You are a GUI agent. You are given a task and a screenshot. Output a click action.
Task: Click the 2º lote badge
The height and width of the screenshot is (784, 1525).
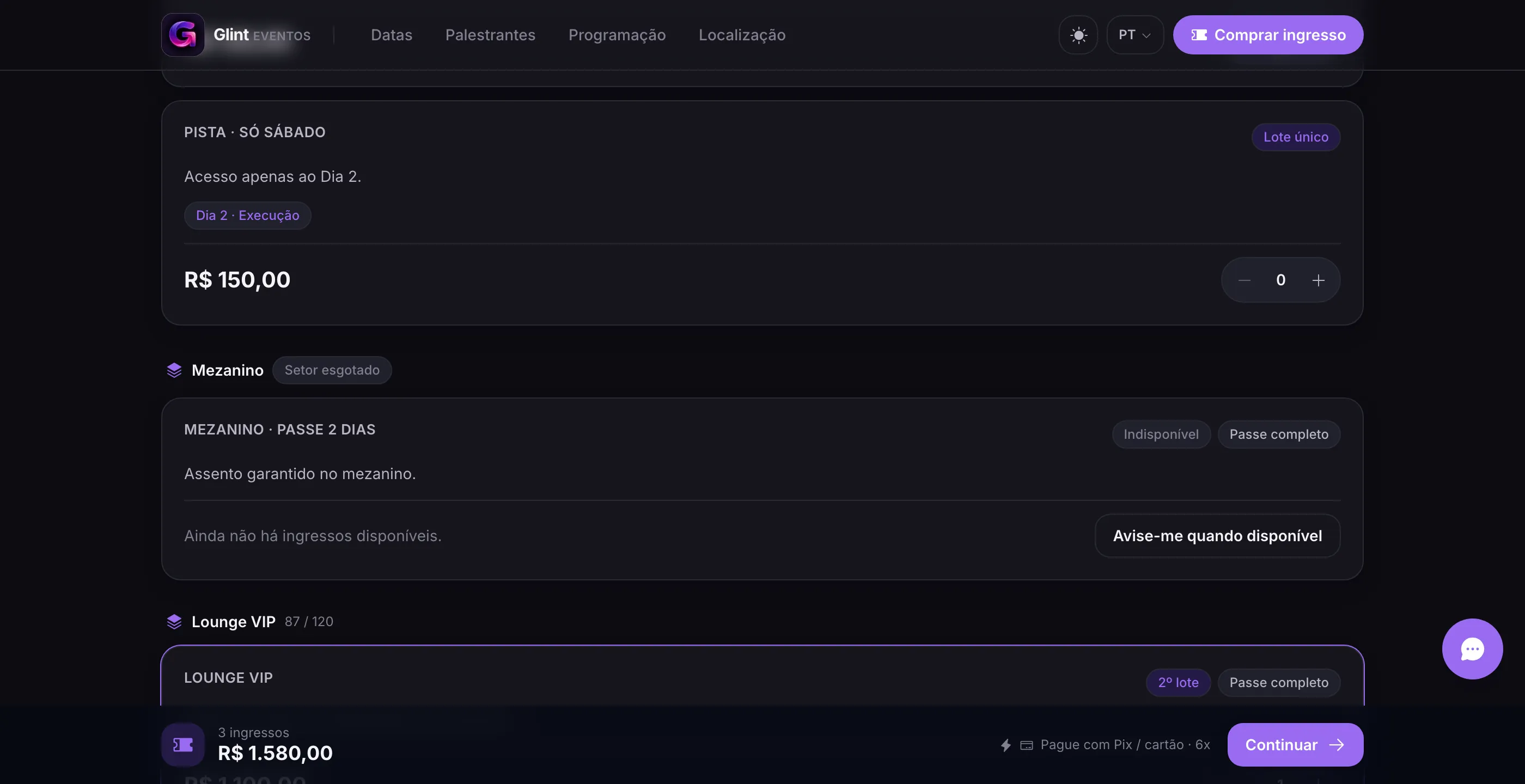(x=1178, y=683)
